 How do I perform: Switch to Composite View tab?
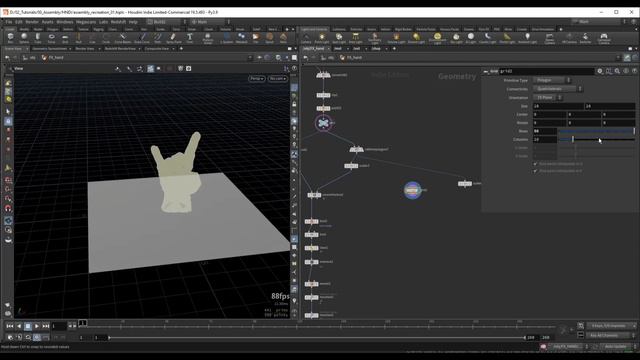click(x=157, y=49)
